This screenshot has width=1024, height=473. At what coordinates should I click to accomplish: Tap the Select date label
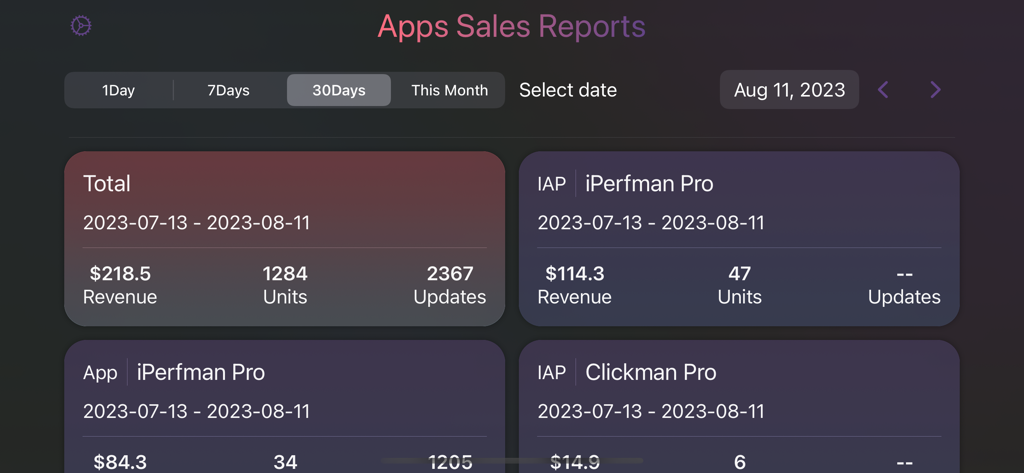click(x=567, y=90)
